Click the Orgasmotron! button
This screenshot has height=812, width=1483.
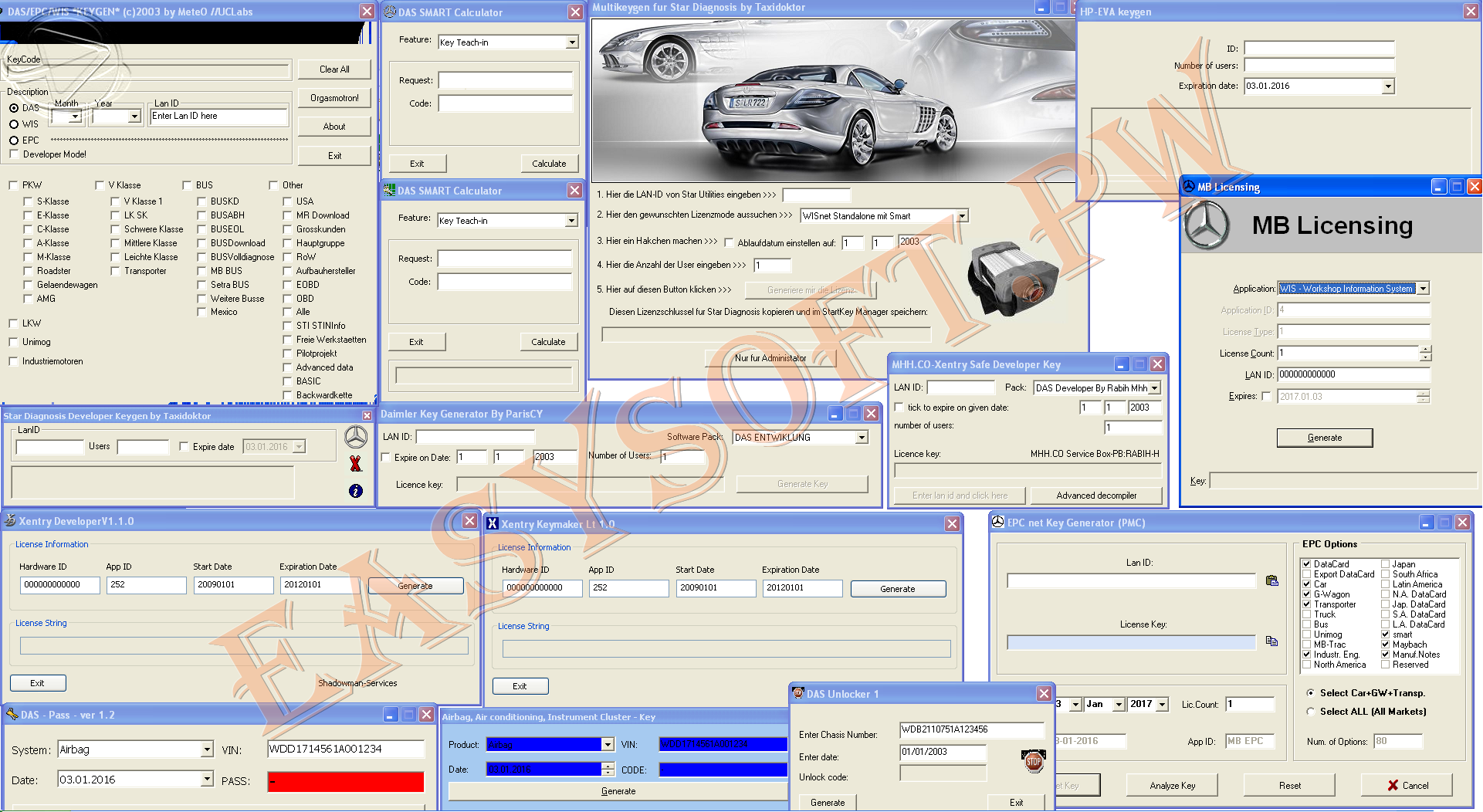point(334,98)
